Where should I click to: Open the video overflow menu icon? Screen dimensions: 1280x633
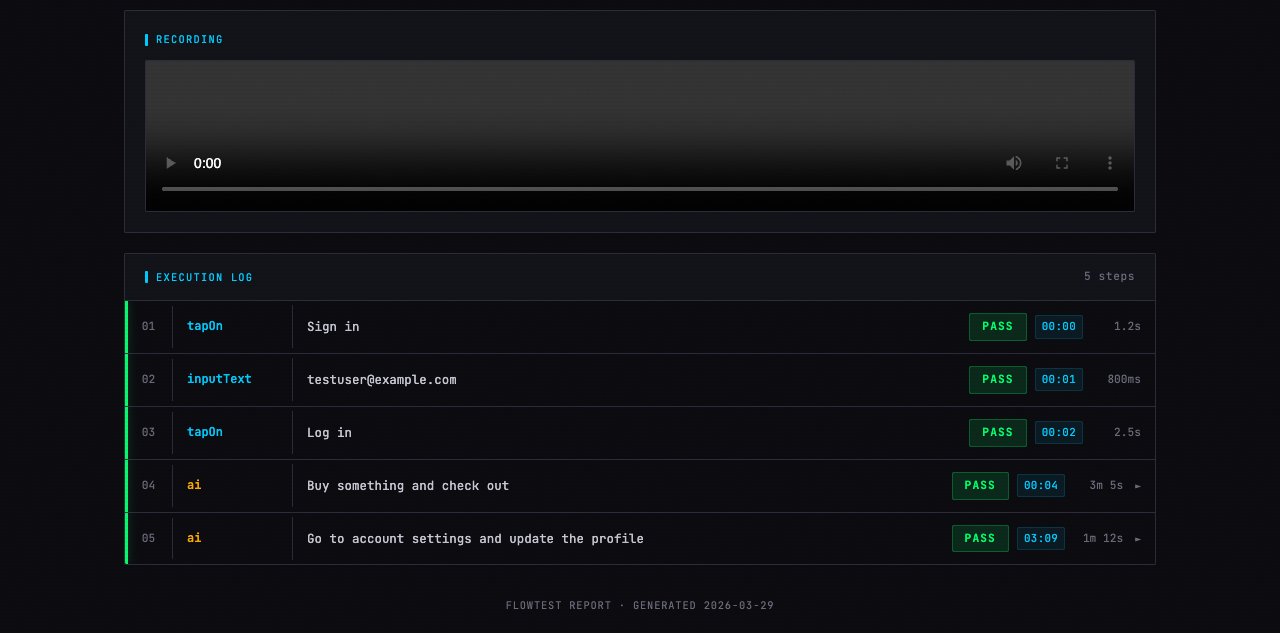[x=1109, y=163]
